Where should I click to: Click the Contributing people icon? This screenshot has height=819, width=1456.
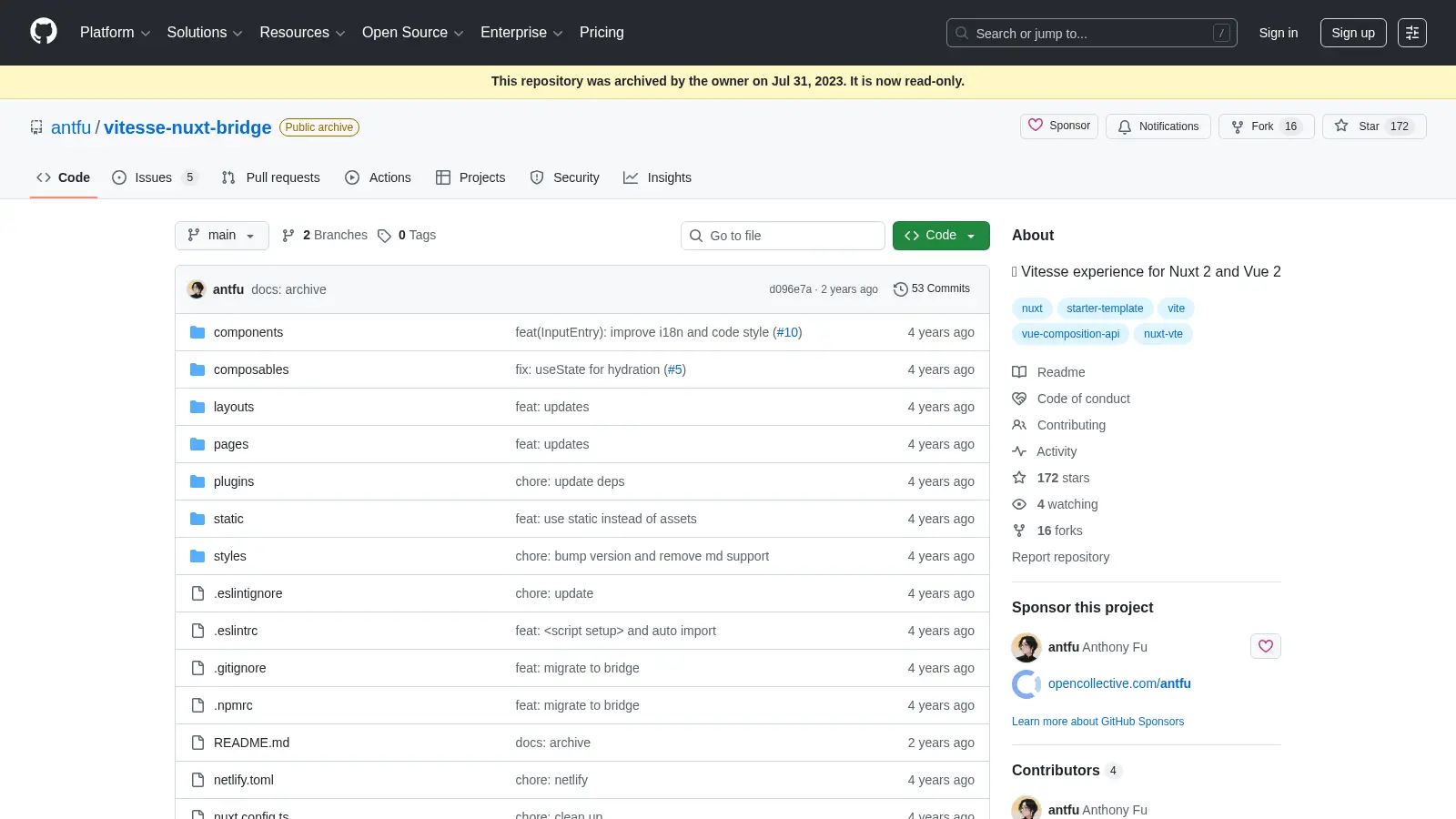(x=1019, y=425)
